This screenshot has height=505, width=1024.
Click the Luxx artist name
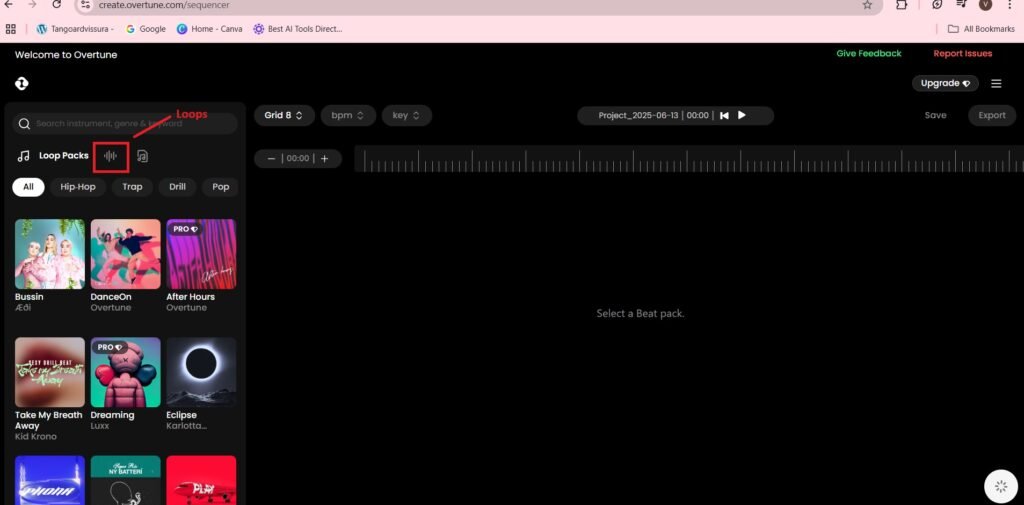pyautogui.click(x=101, y=426)
